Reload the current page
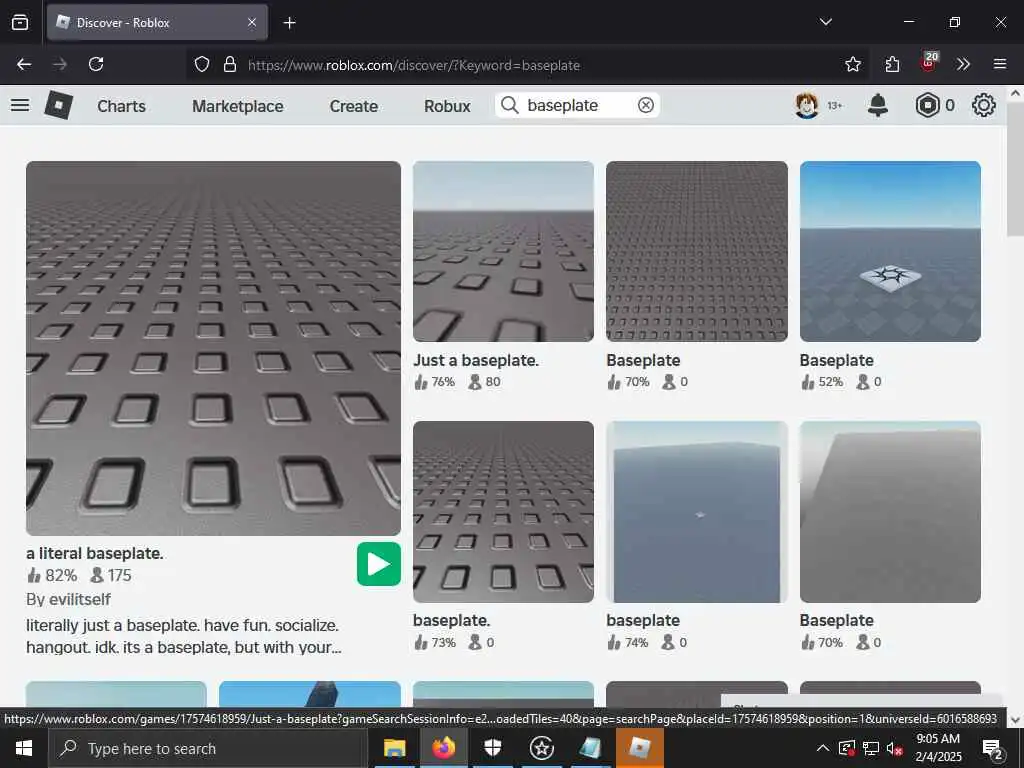 [96, 64]
